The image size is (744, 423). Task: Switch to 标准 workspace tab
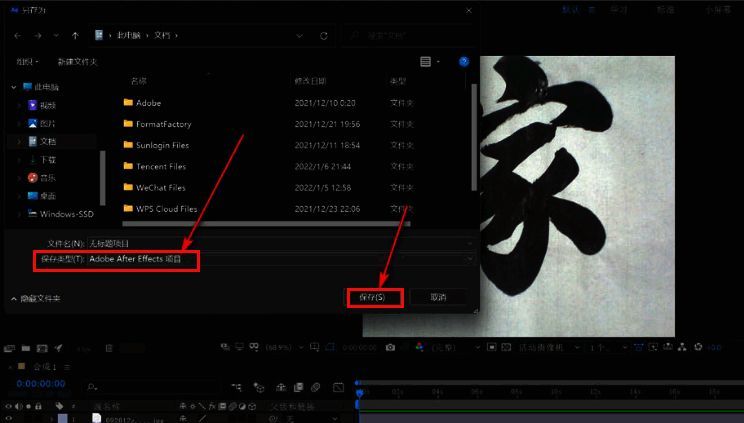point(665,10)
